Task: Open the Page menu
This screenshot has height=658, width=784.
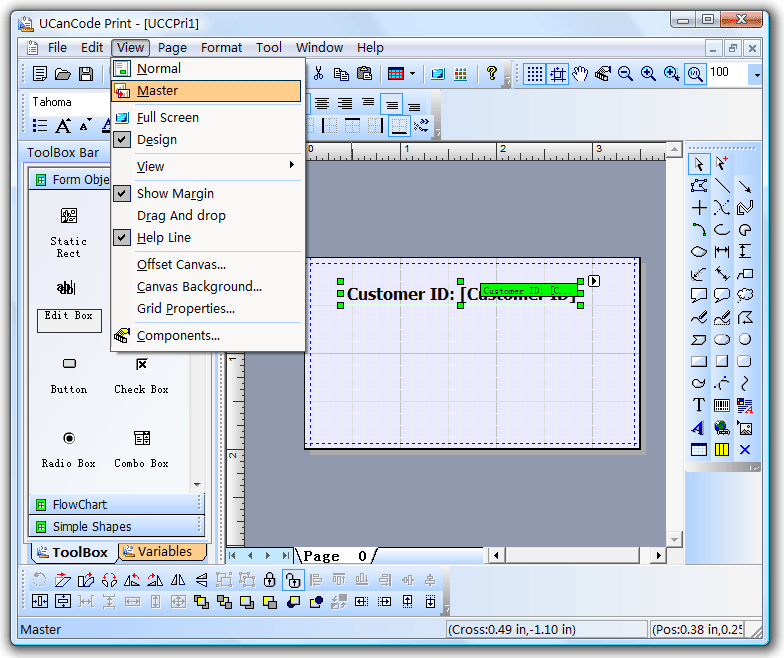Action: [x=172, y=48]
